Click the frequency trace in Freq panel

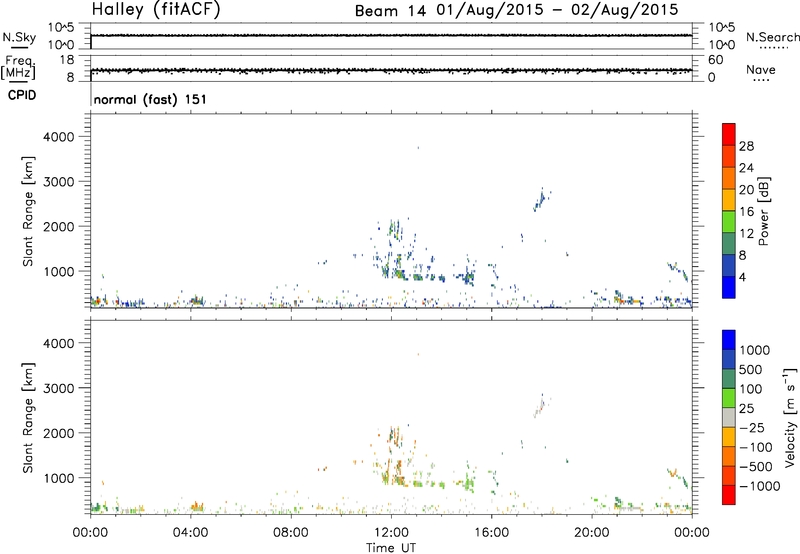[x=391, y=70]
